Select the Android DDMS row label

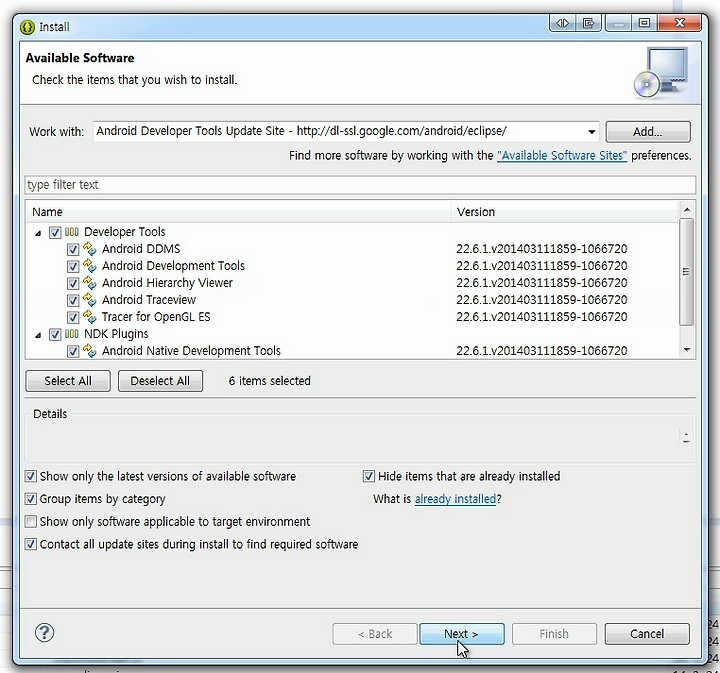click(x=141, y=249)
